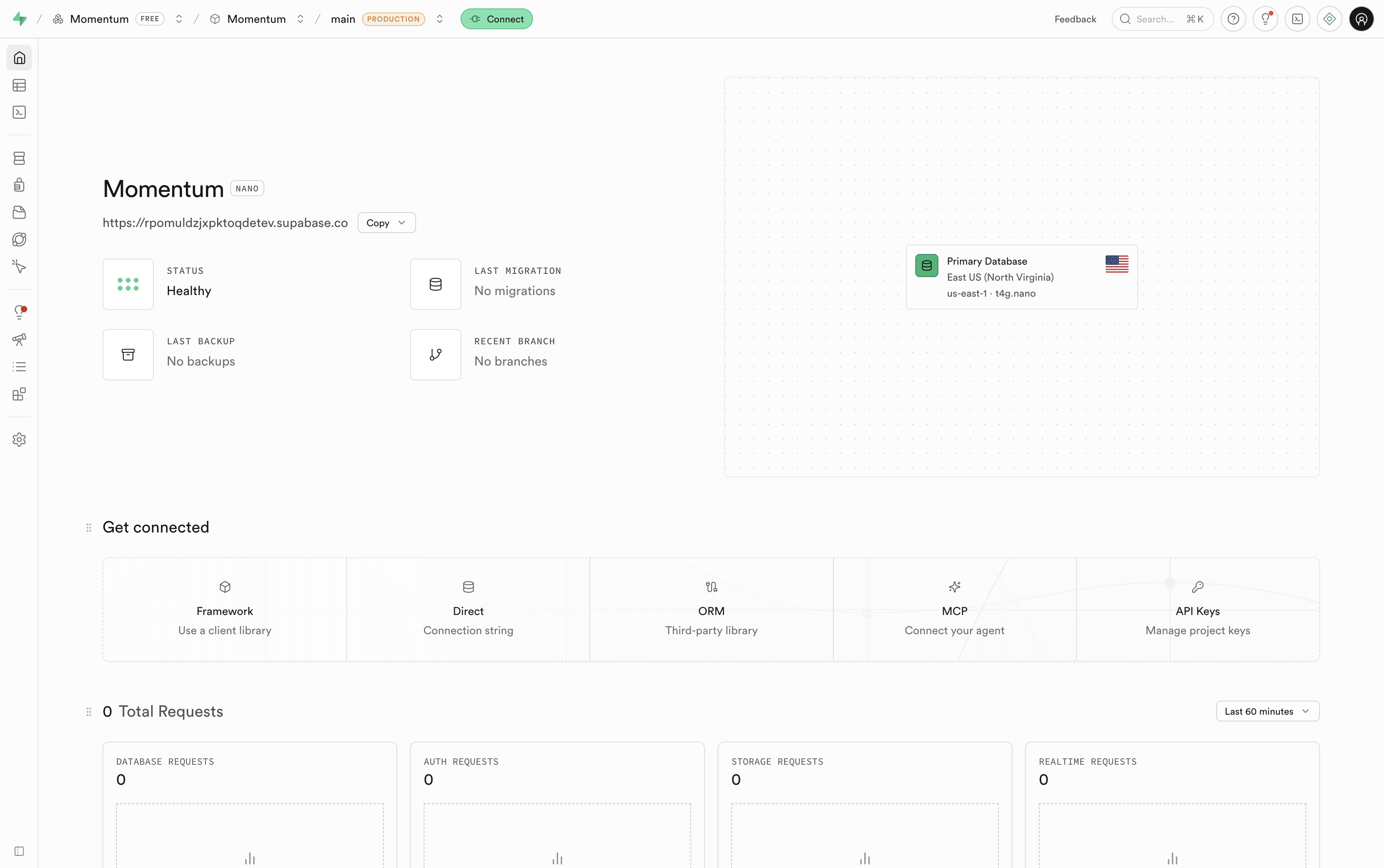
Task: Open the main branch breadcrumb
Action: point(343,19)
